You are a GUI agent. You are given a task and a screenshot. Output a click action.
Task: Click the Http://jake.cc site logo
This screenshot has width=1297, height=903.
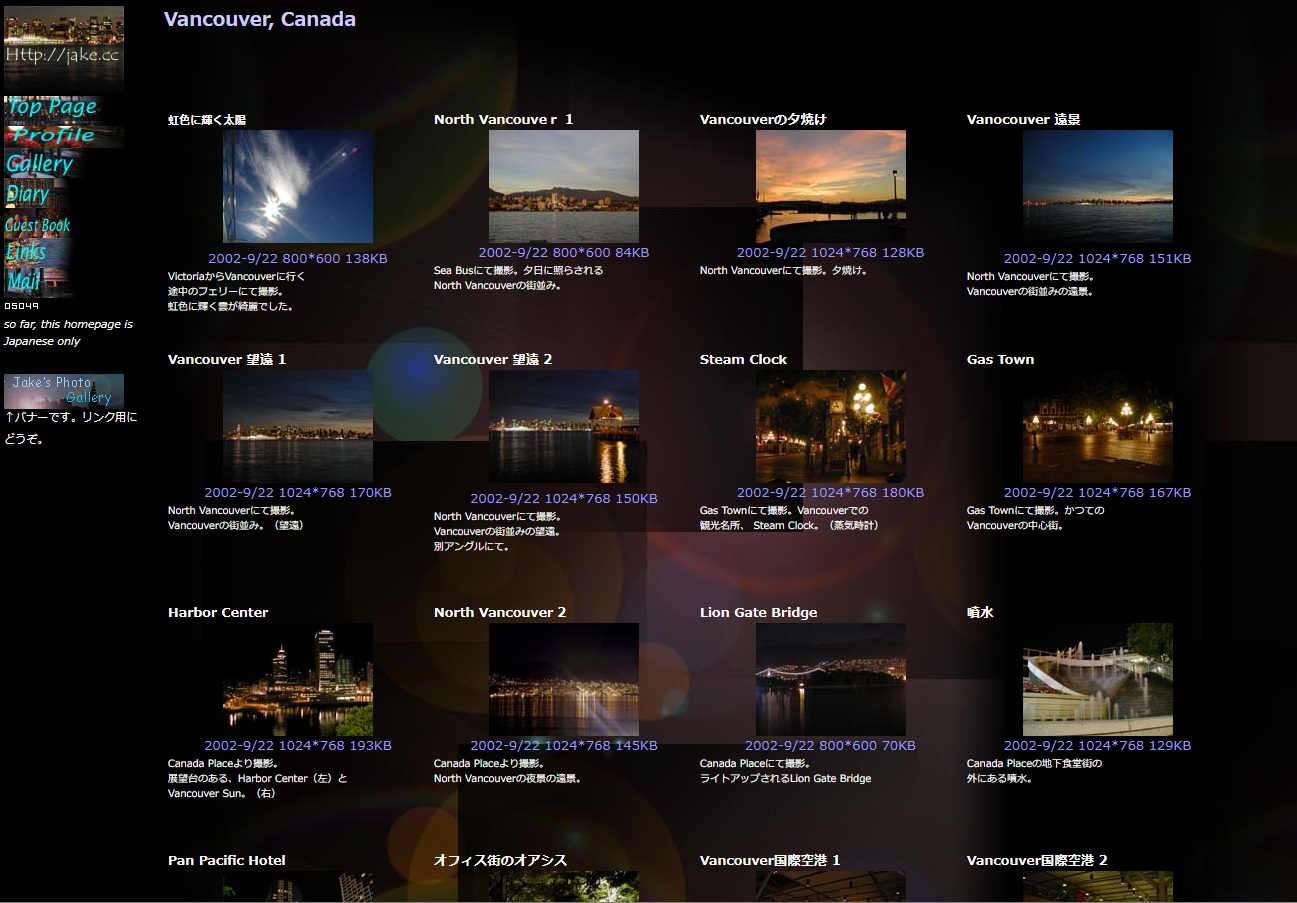coord(64,49)
